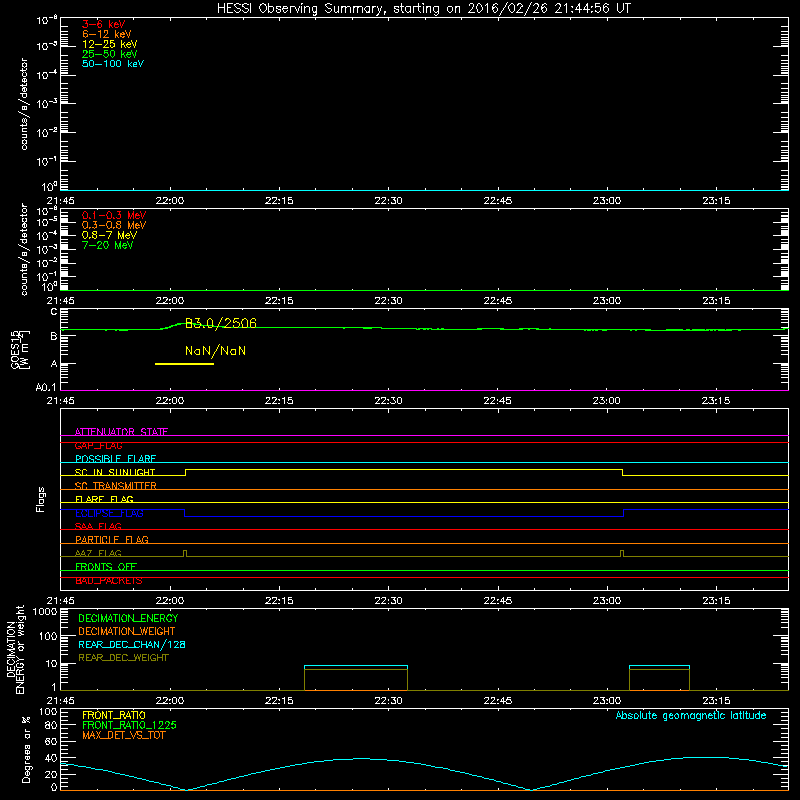Select the REAR_DEC_CHAN/128 legend label
Viewport: 800px width, 800px height.
tap(132, 644)
